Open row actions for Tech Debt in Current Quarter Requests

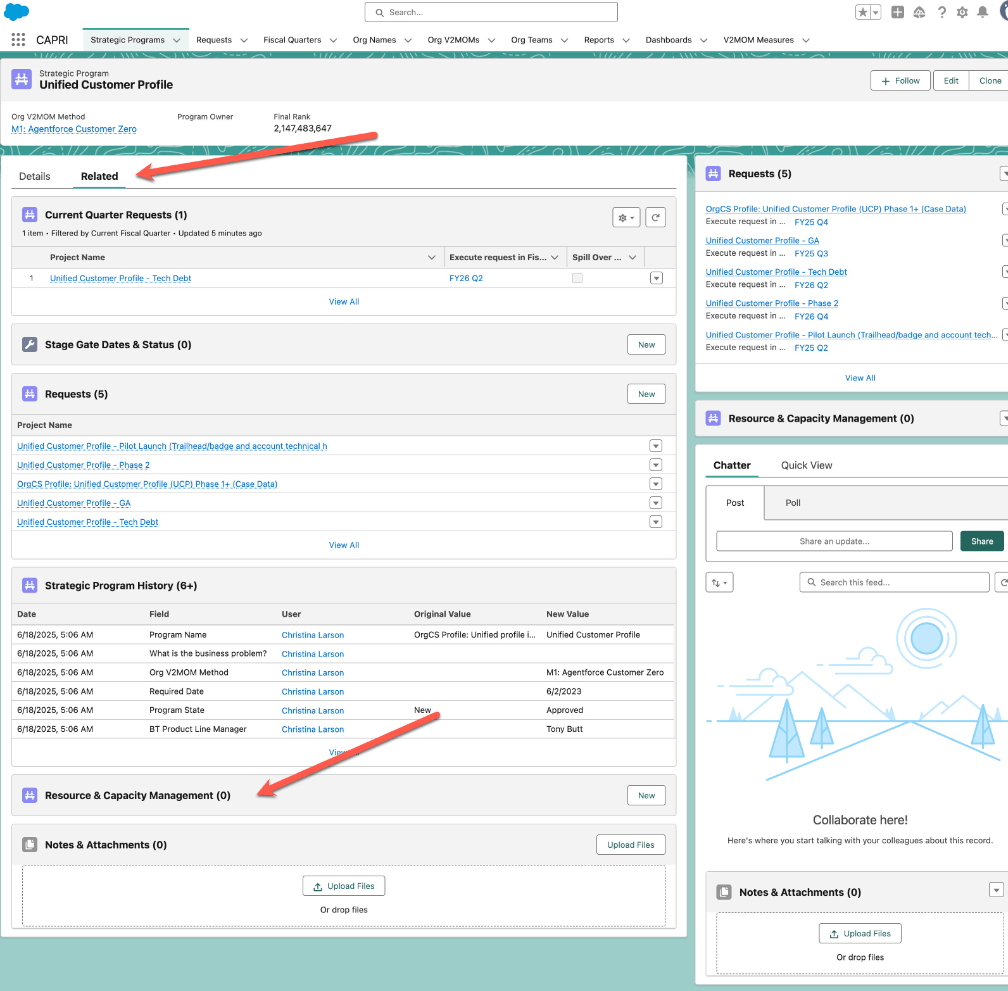[656, 278]
